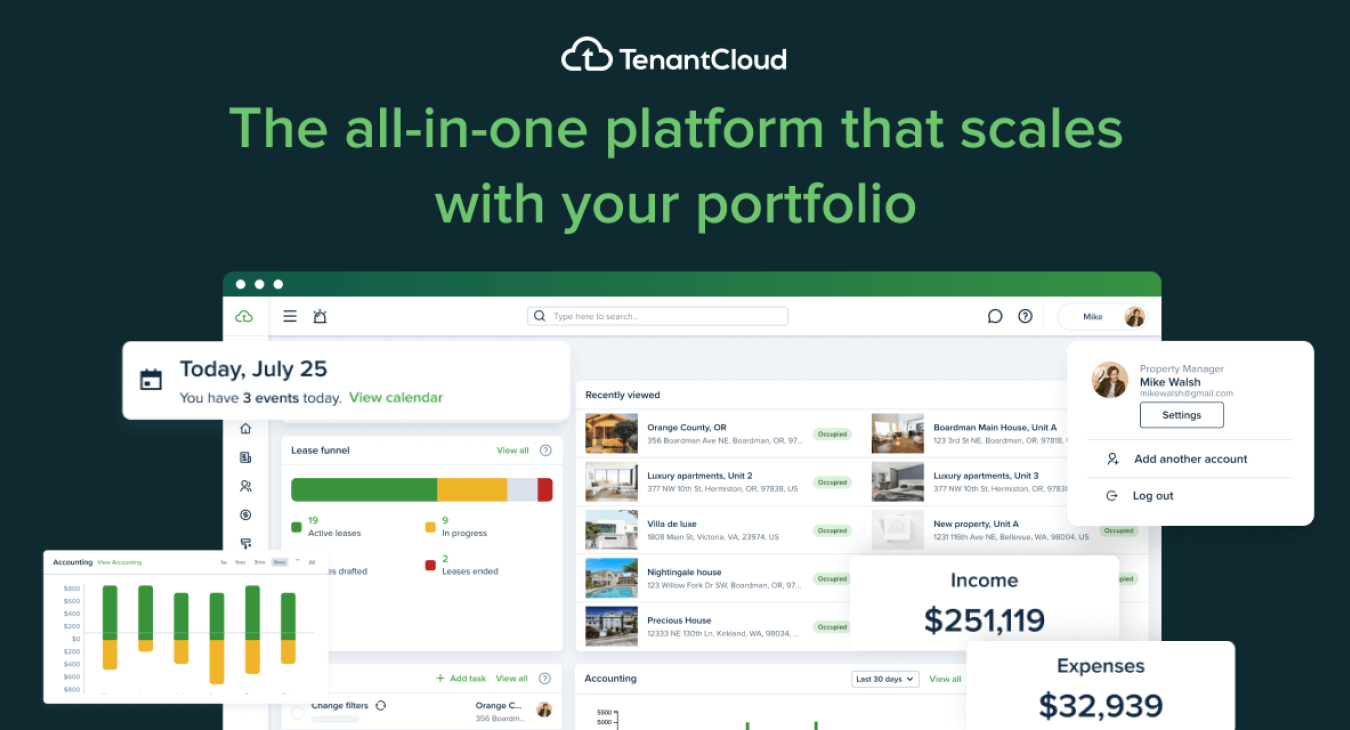Select Log out from the account menu
The height and width of the screenshot is (730, 1350).
coord(1152,495)
